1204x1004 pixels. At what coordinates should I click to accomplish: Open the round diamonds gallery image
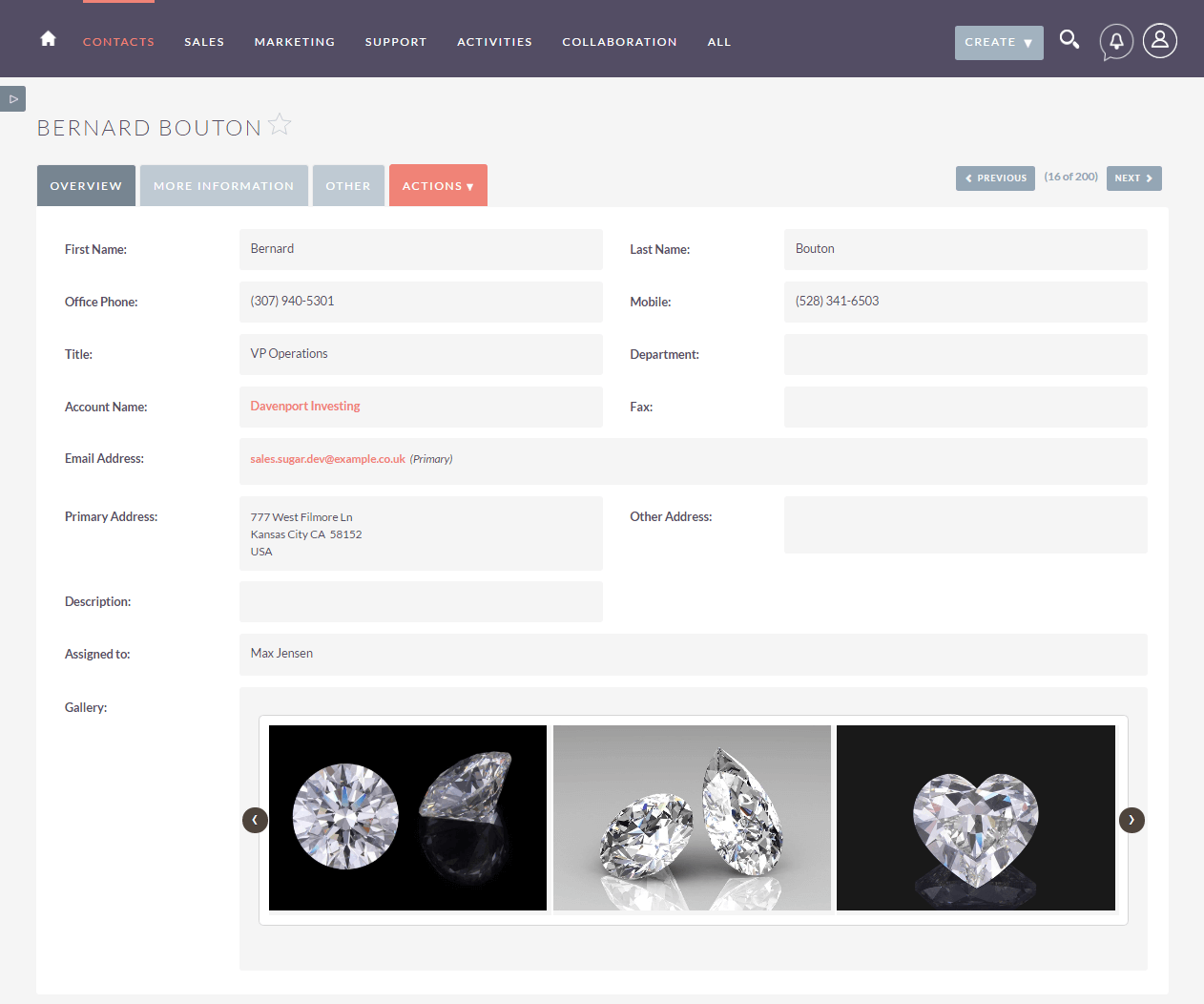pyautogui.click(x=407, y=818)
